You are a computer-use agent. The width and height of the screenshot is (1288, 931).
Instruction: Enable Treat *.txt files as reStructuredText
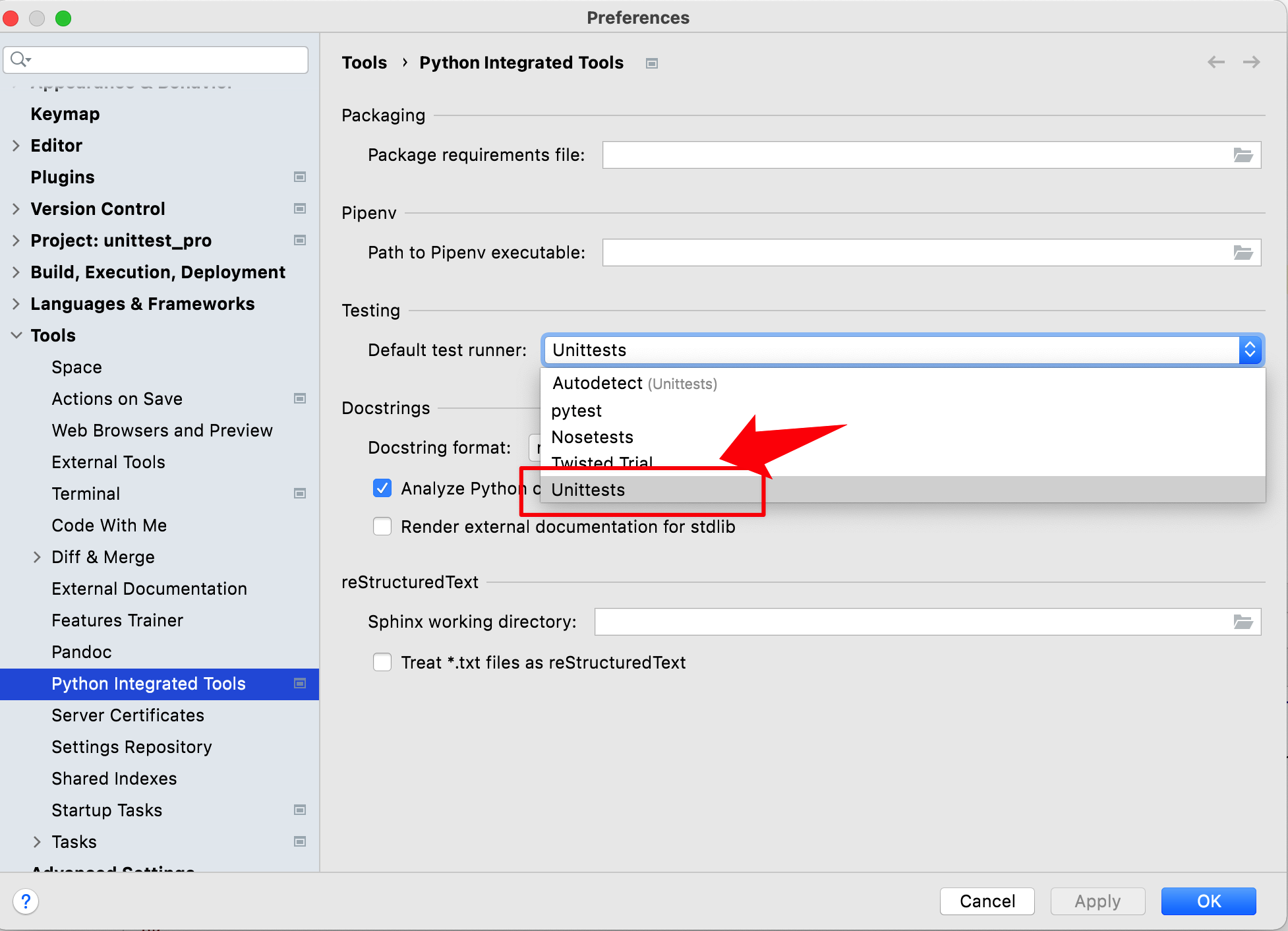[382, 662]
